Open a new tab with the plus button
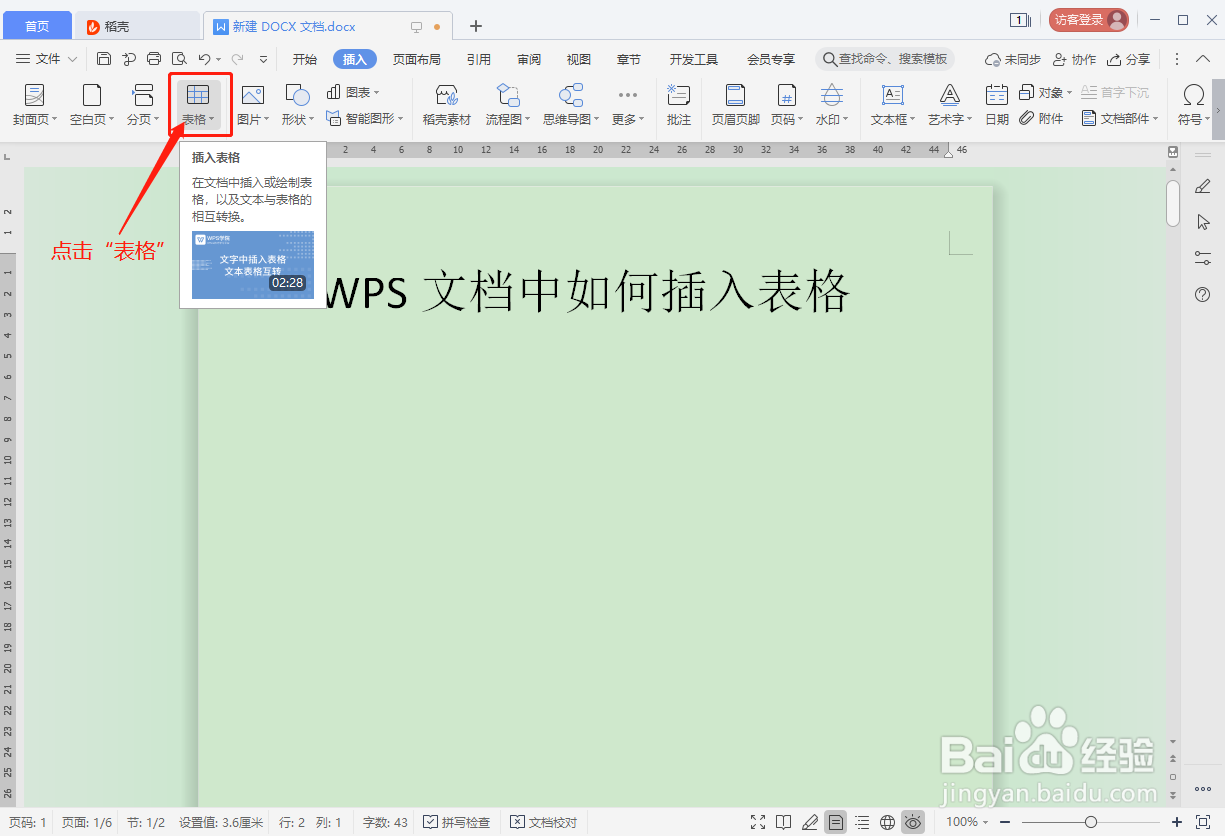1225x836 pixels. pos(476,26)
